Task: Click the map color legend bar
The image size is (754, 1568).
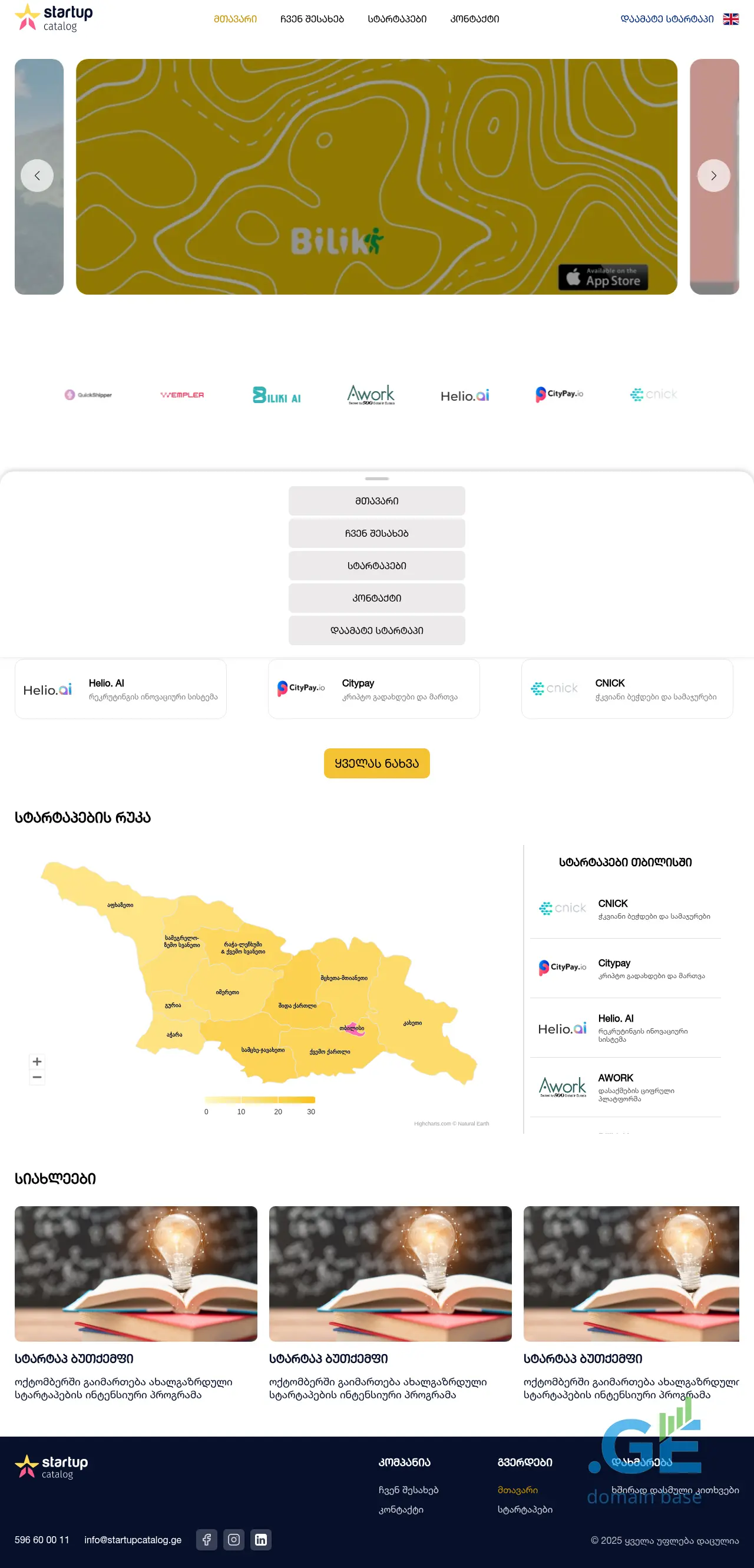Action: click(260, 1100)
